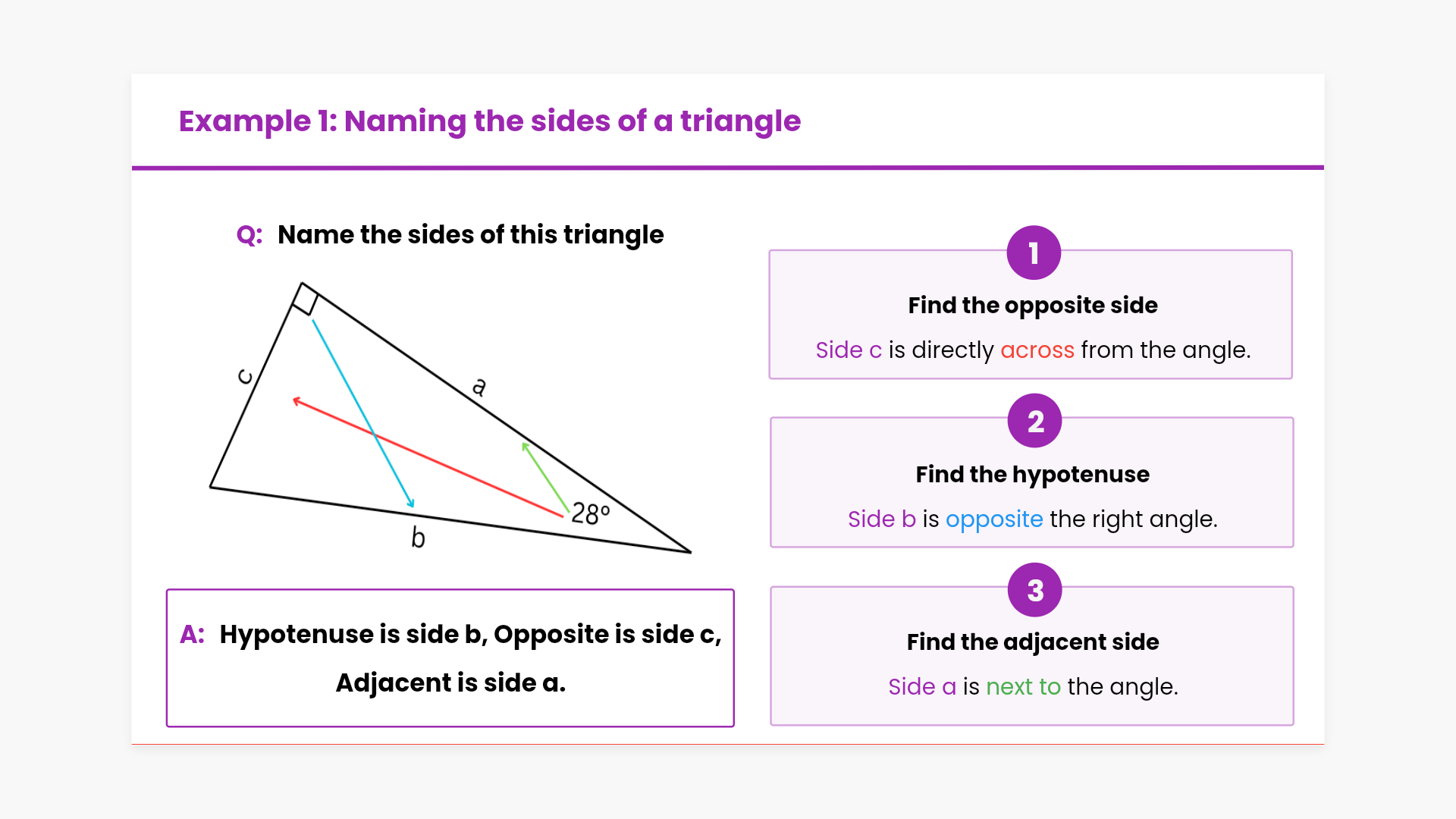Select the 'Find the adjacent side' heading
1456x819 pixels.
pyautogui.click(x=1032, y=642)
